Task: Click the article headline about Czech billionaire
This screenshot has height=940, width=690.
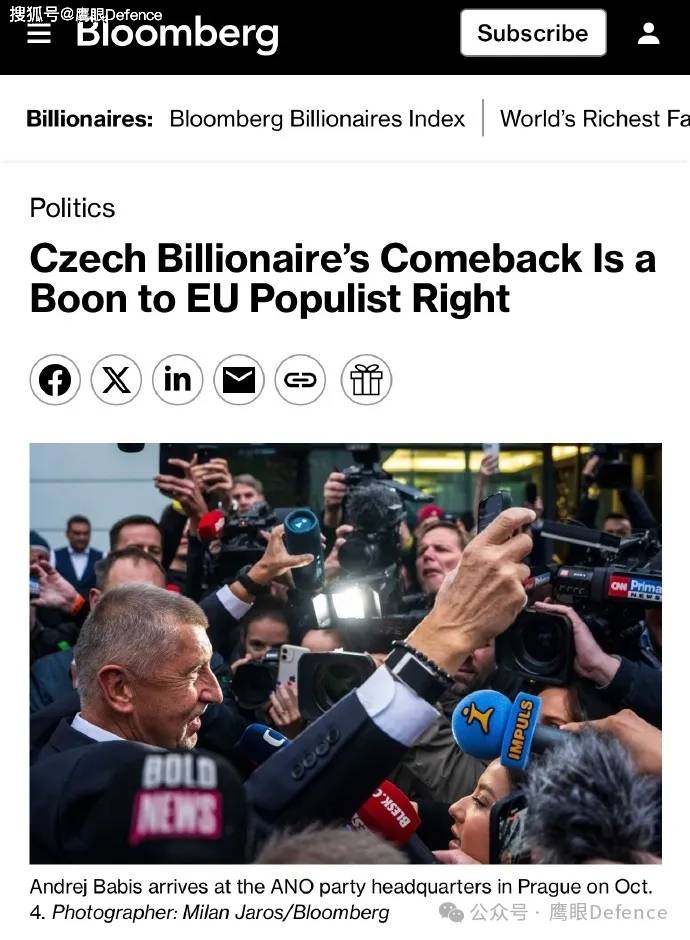Action: (x=342, y=278)
